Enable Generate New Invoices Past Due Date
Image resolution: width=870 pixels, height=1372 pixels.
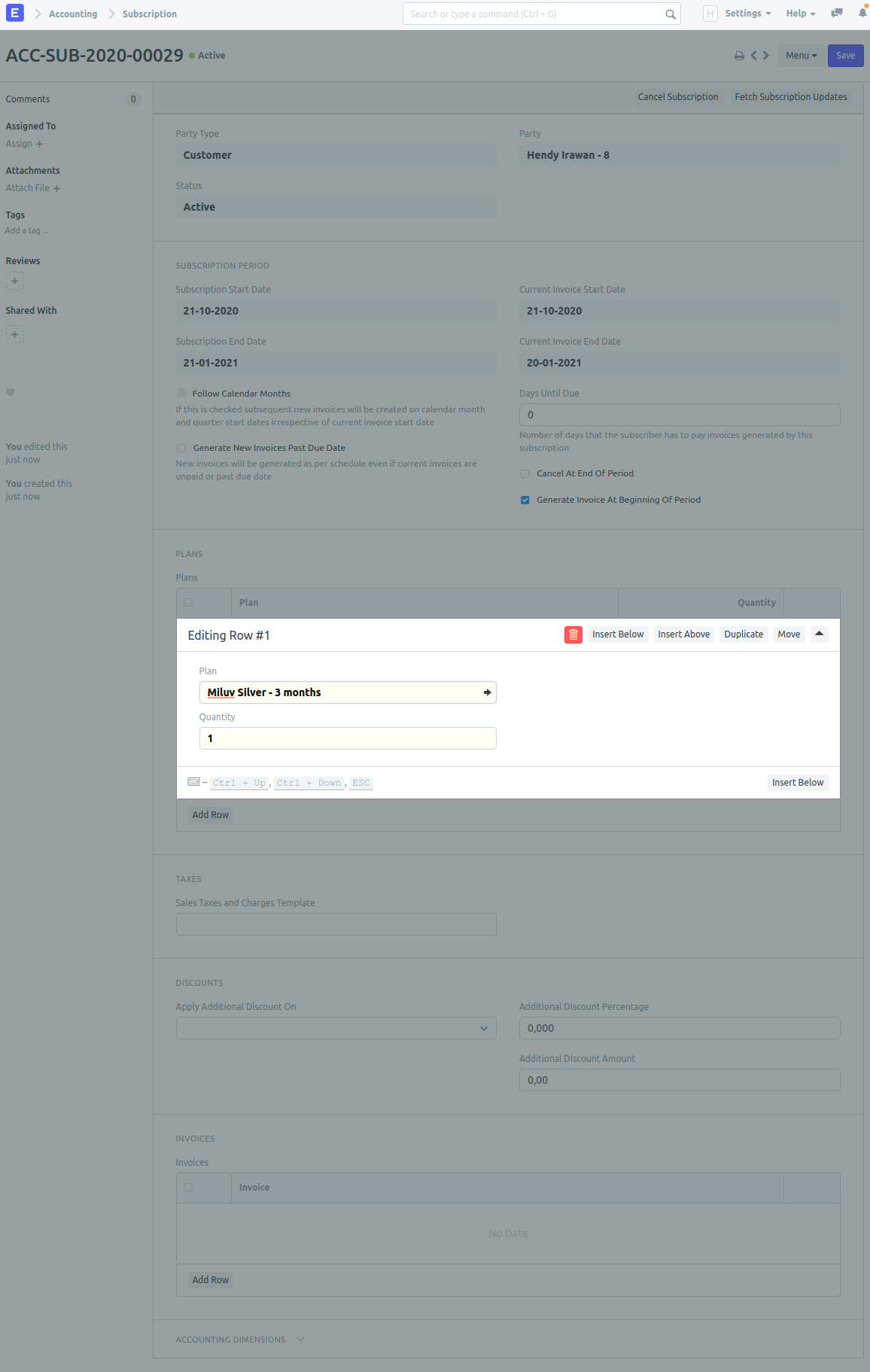[181, 448]
